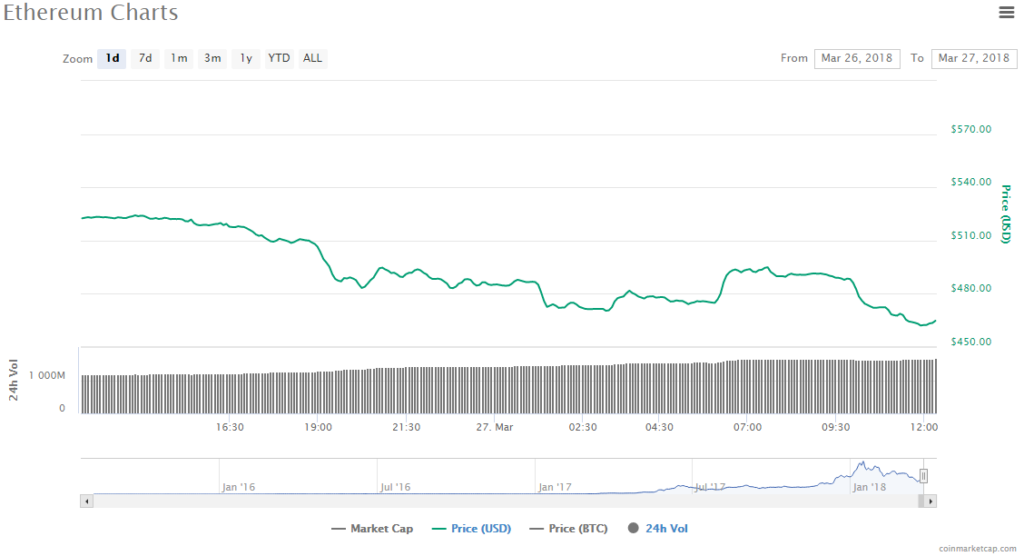Toggle the 24h Vol series in legend
The width and height of the screenshot is (1024, 556).
pyautogui.click(x=657, y=528)
